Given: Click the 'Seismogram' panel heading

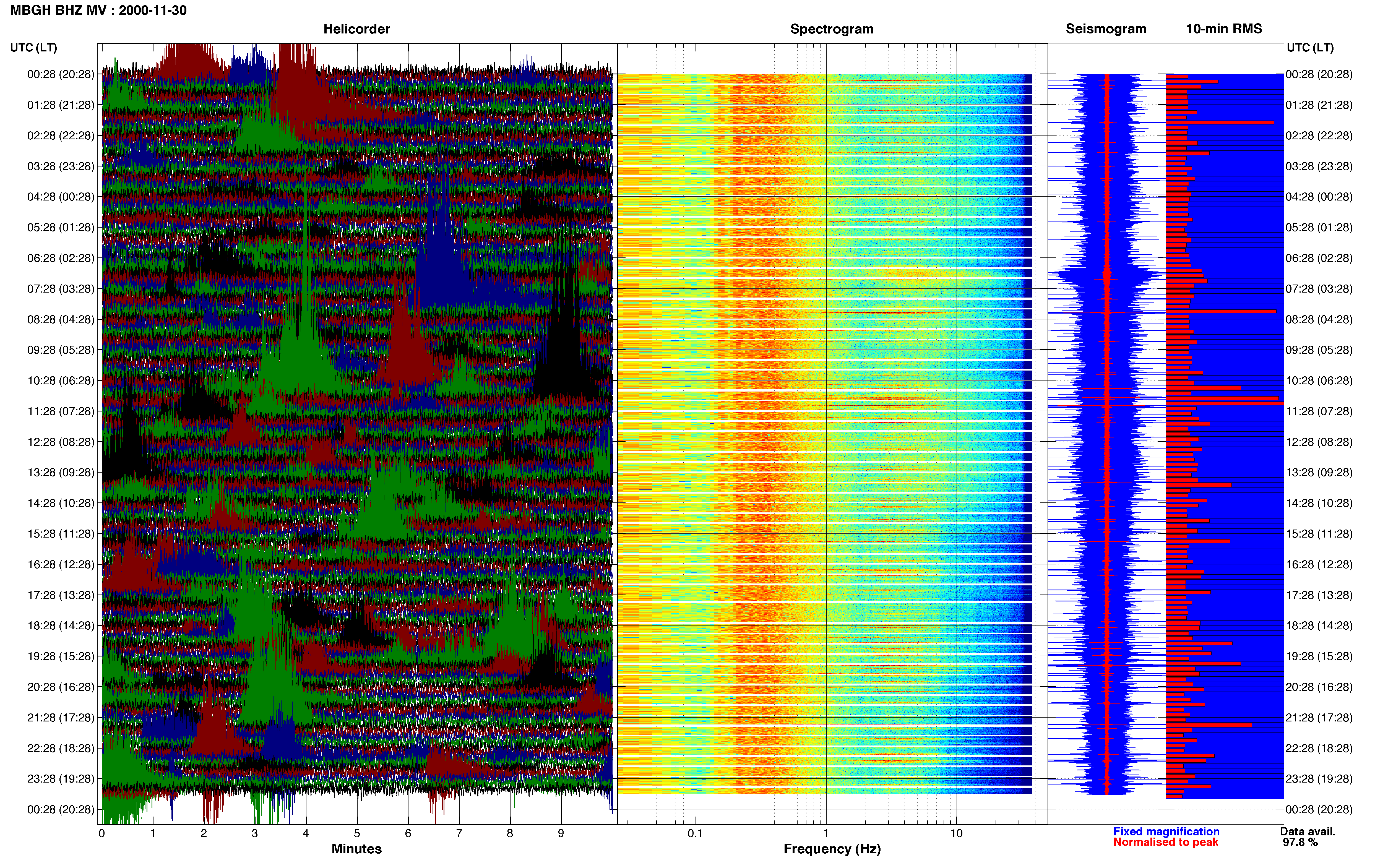Looking at the screenshot, I should [1106, 29].
